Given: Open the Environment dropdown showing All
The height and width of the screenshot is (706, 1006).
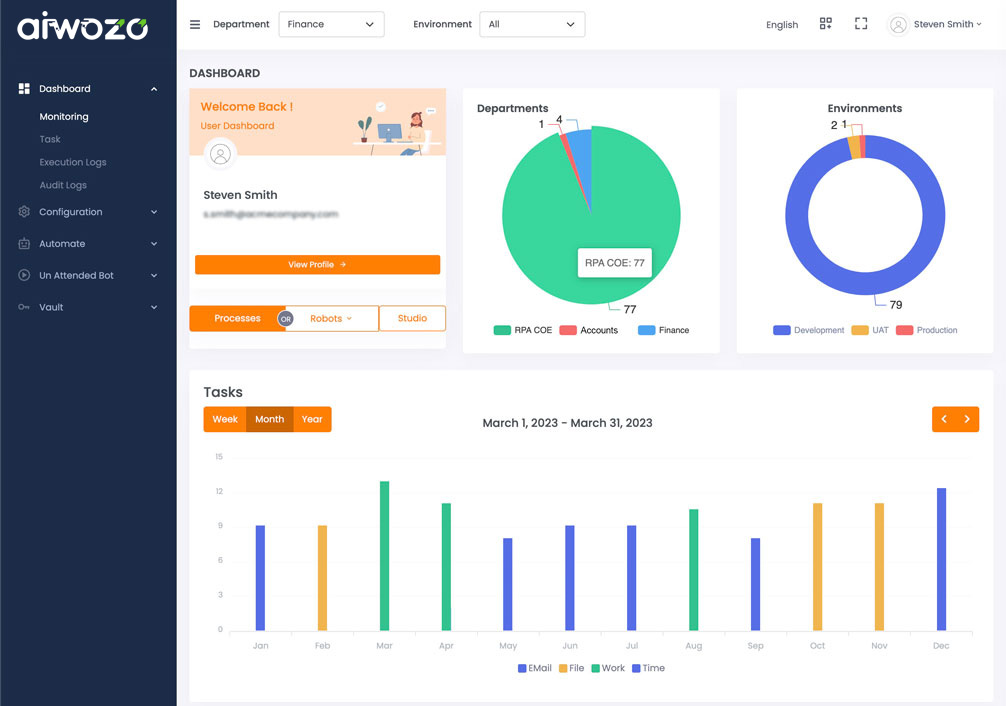Looking at the screenshot, I should click(532, 25).
